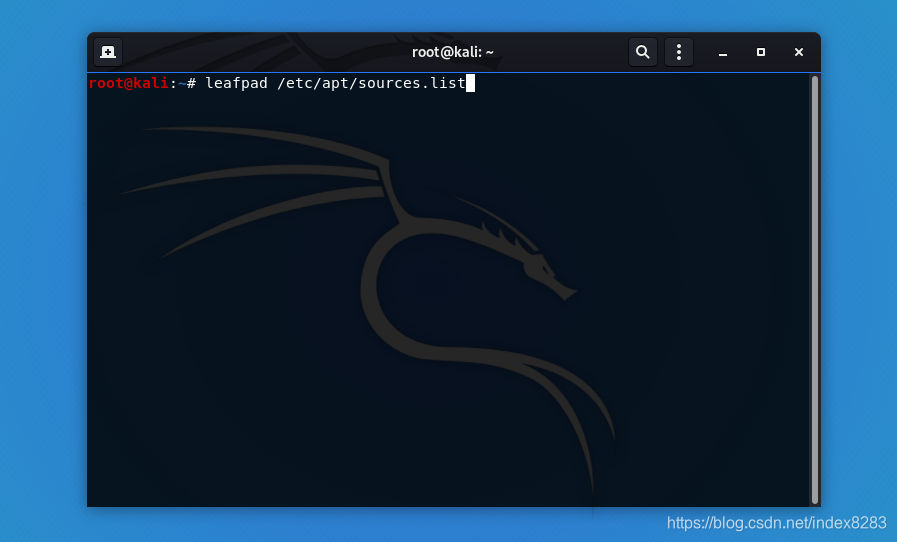Close the root@kali terminal window

[x=799, y=52]
